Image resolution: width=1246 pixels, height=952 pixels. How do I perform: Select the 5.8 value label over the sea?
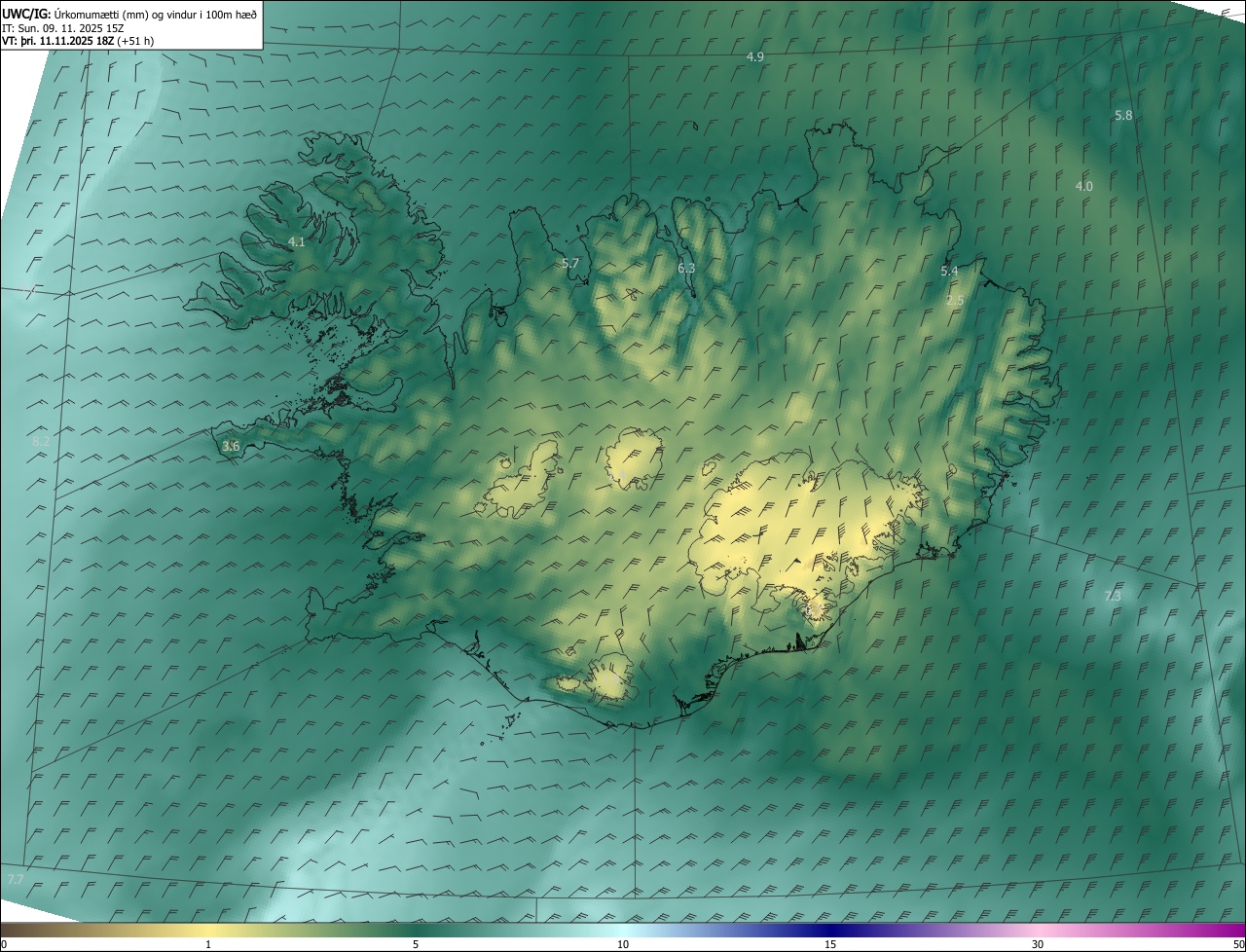1123,116
